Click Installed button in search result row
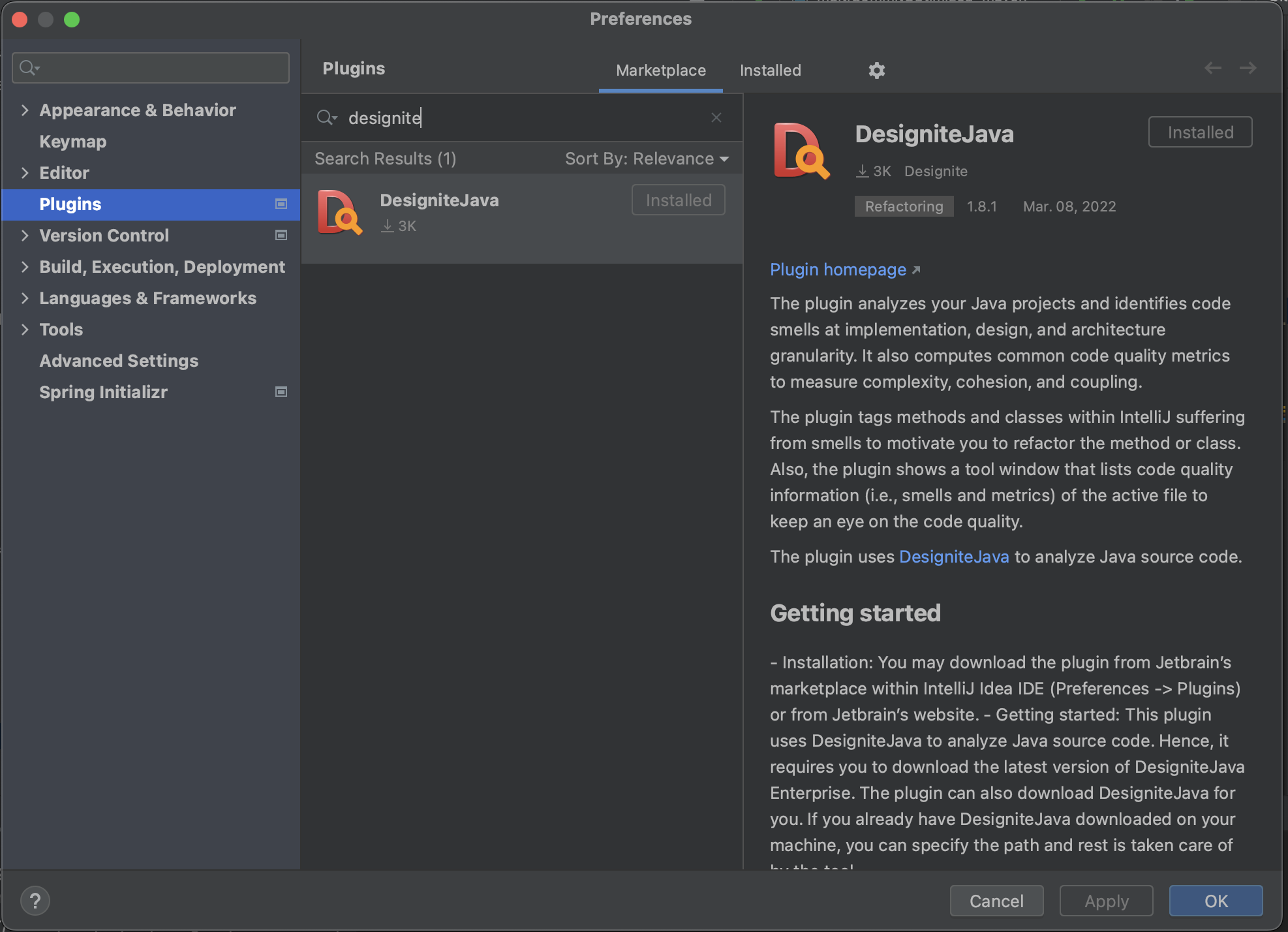Screen dimensions: 1288x932 (x=679, y=200)
